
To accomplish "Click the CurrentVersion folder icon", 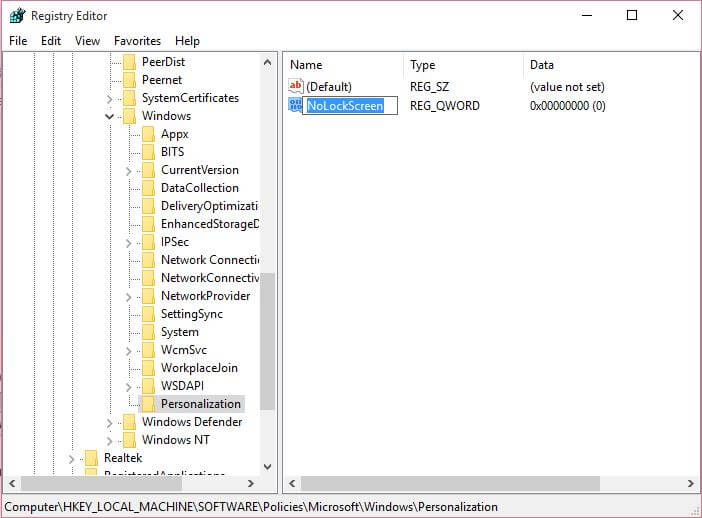I will 149,170.
